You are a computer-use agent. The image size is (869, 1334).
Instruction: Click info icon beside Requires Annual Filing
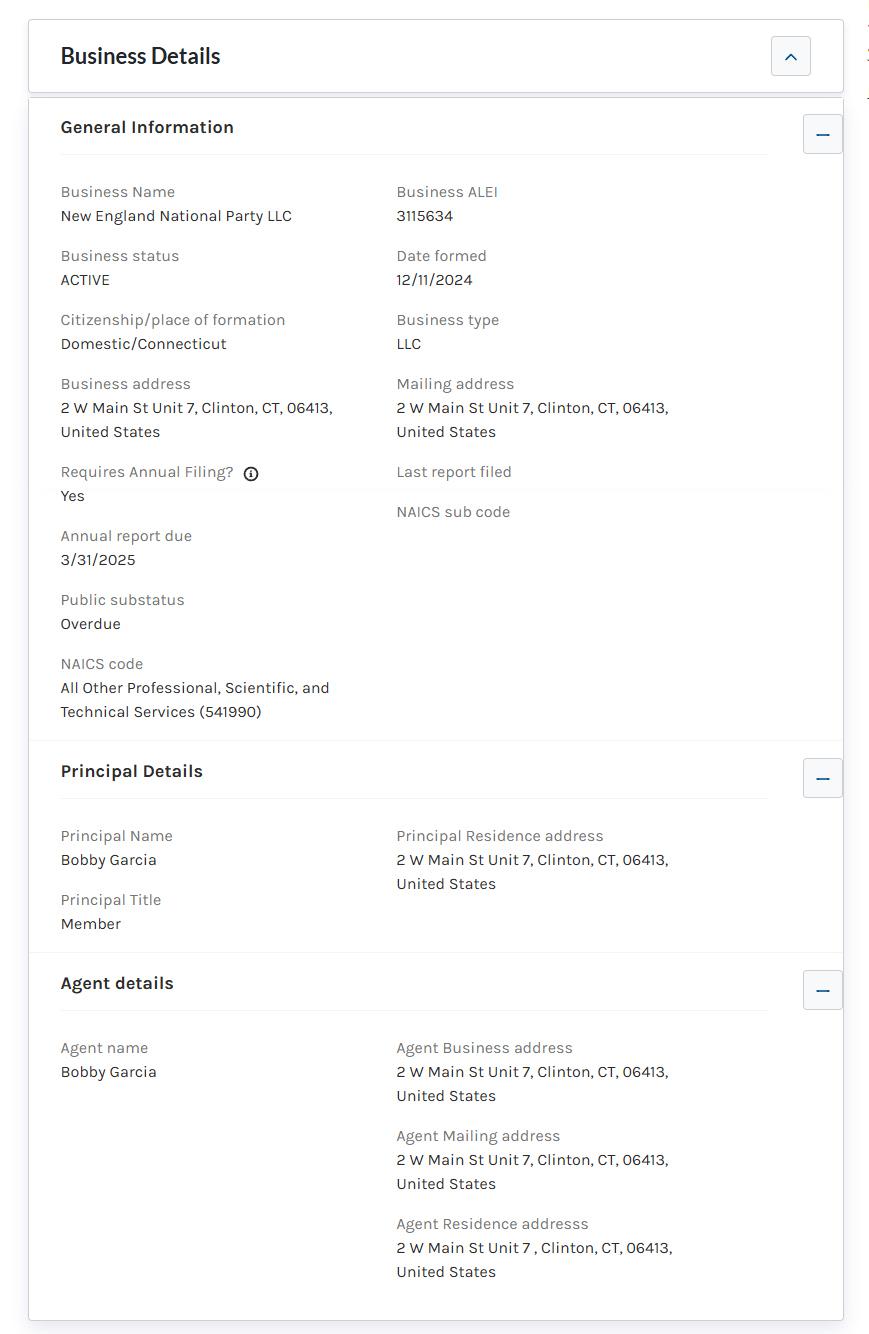[x=251, y=474]
